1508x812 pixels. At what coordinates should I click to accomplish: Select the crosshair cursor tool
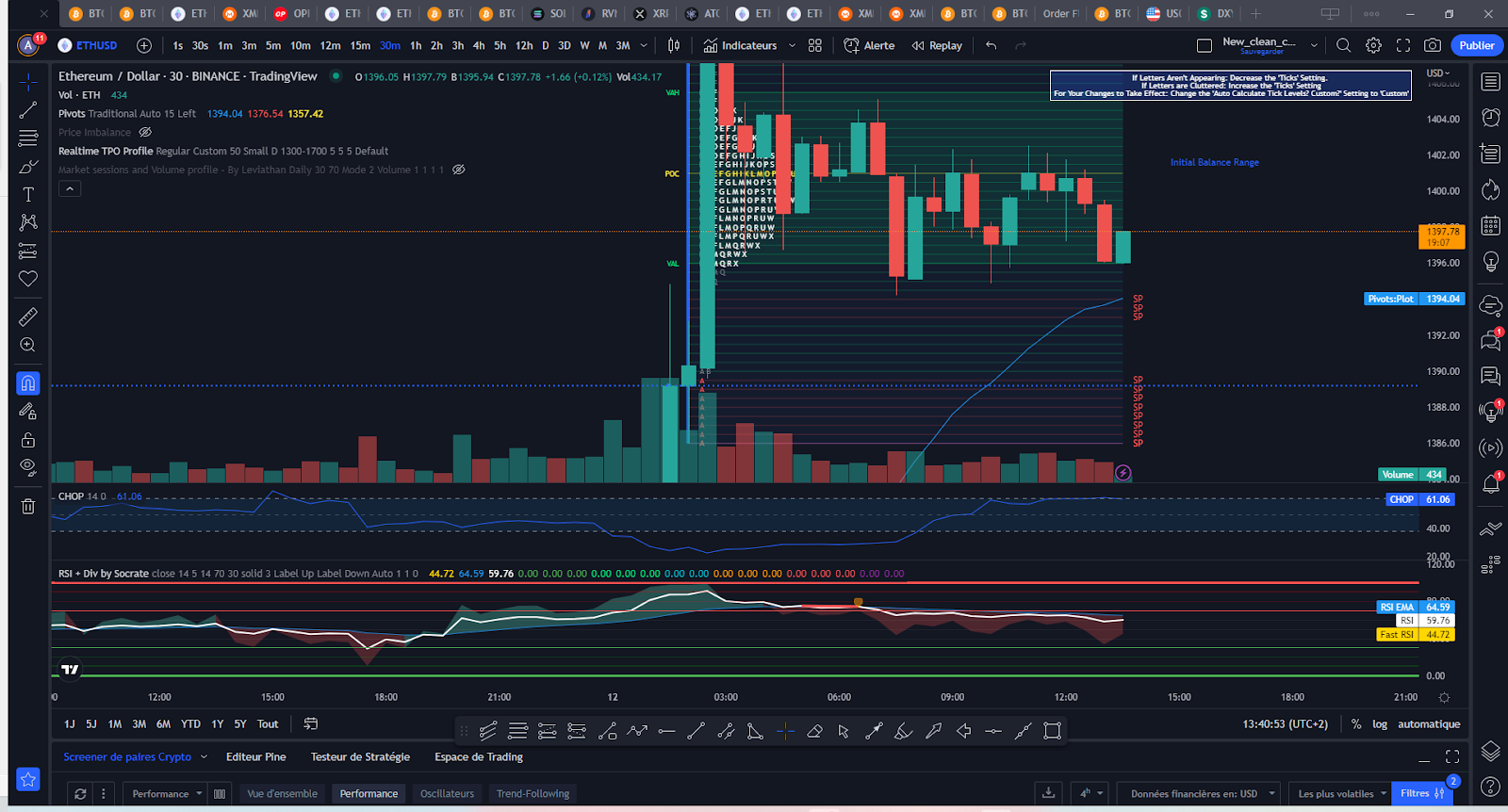28,82
